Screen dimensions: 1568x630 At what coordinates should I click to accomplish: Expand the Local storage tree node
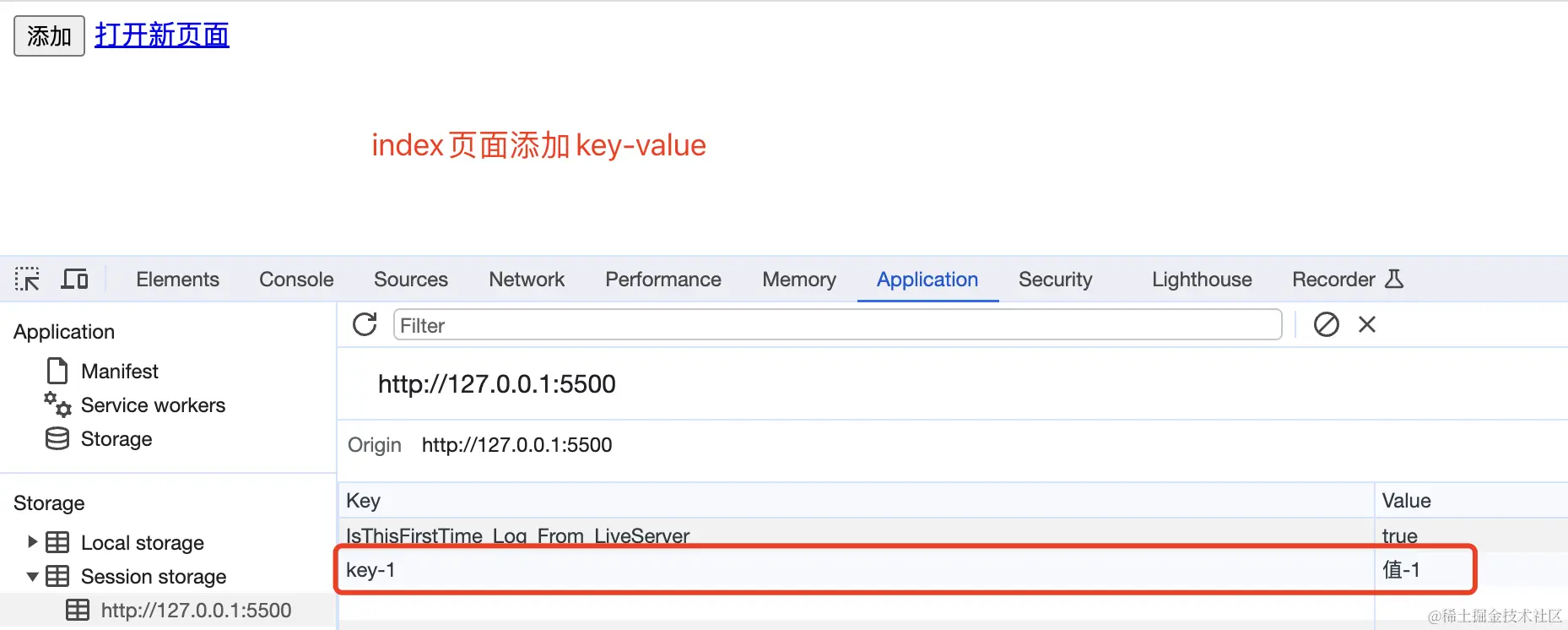click(x=33, y=542)
